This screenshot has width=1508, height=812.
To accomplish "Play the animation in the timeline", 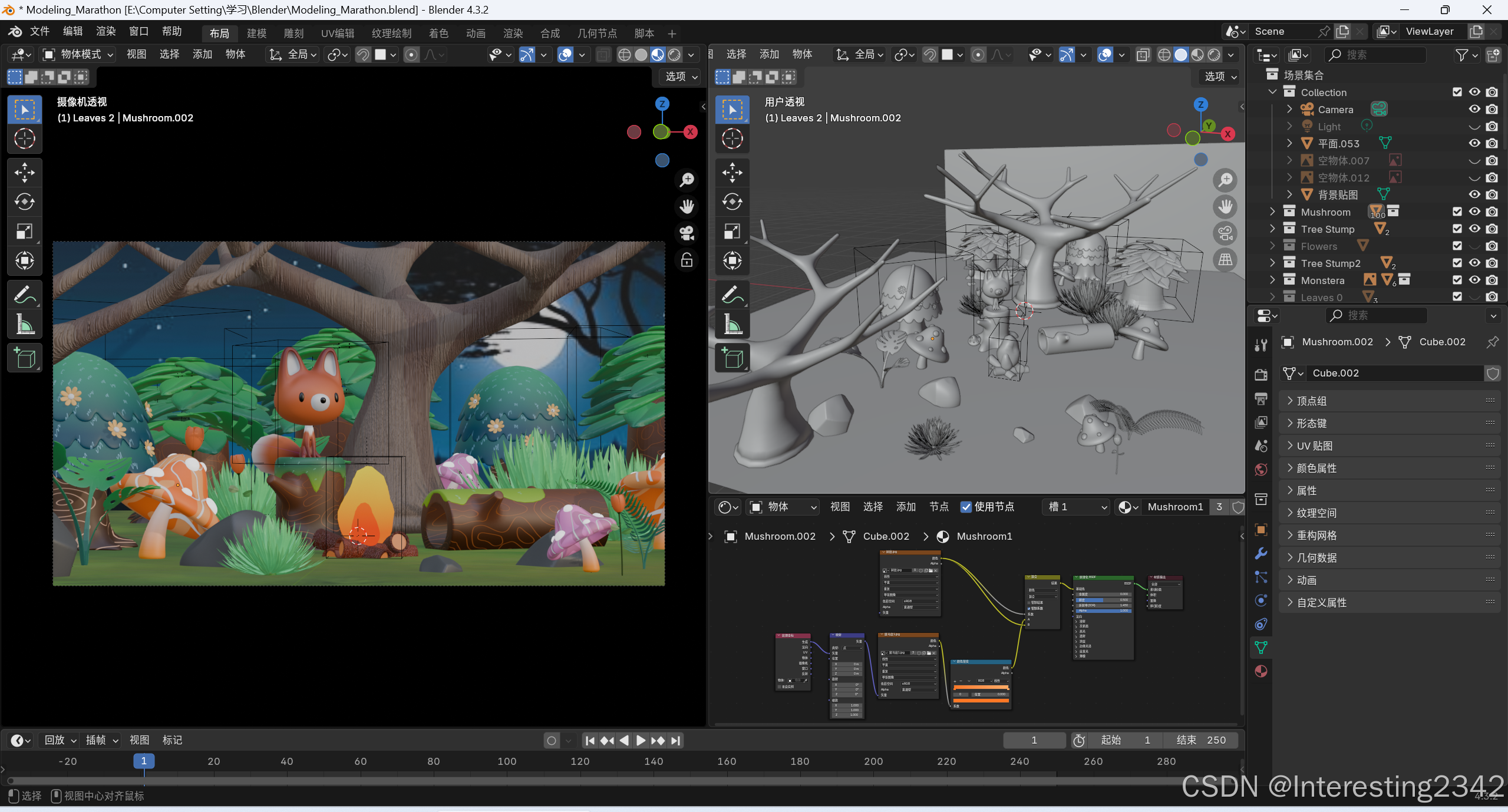I will (x=641, y=741).
